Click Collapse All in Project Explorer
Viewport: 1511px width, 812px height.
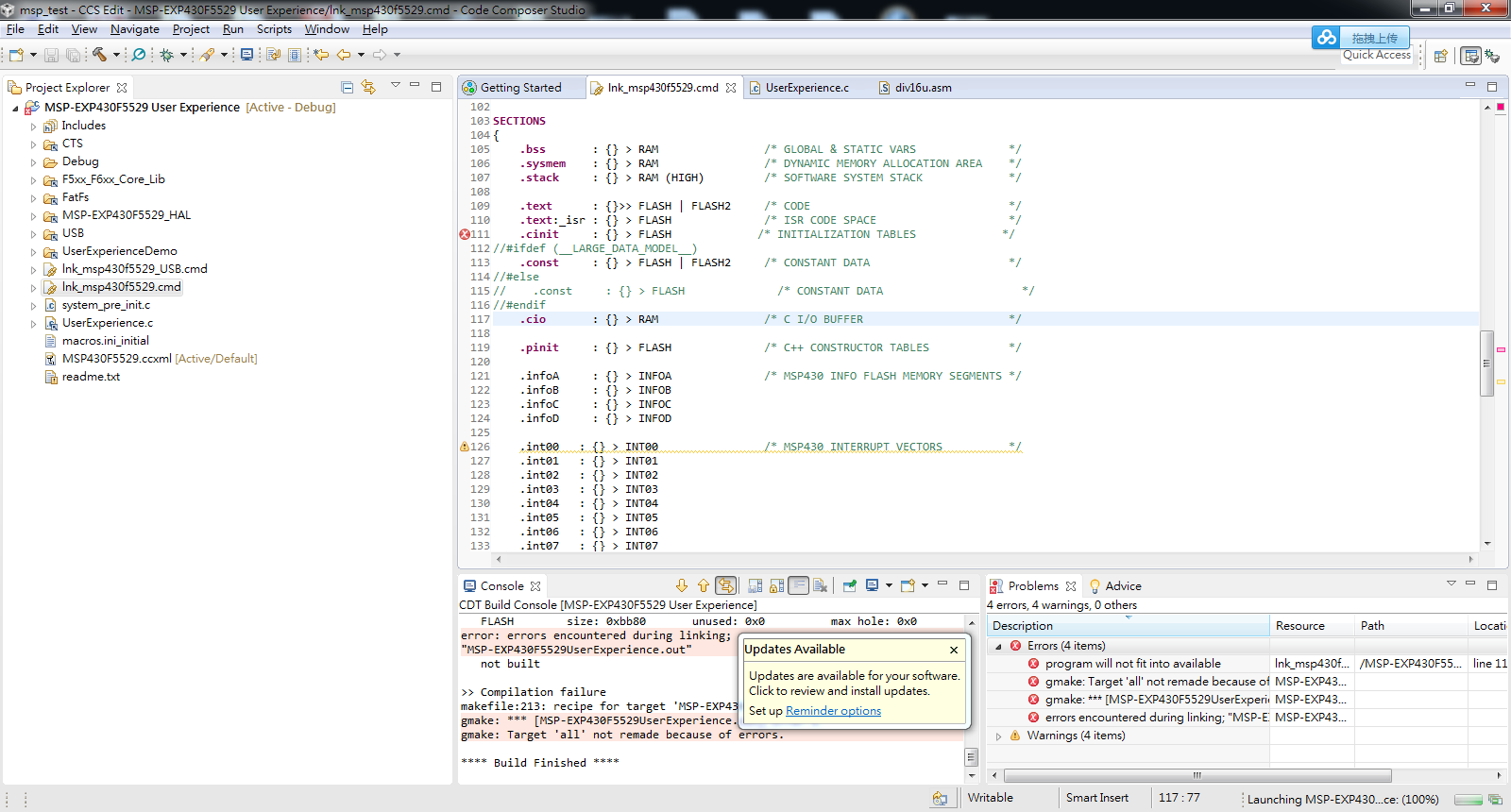(347, 87)
